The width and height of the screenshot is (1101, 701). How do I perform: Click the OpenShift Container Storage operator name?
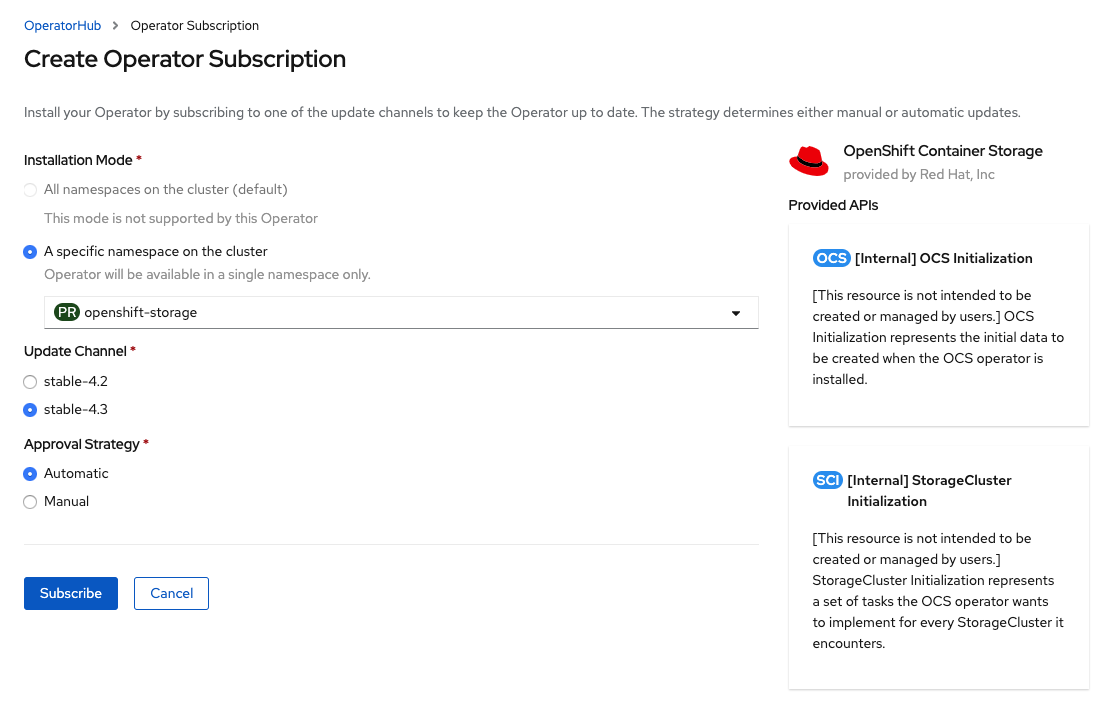pos(942,151)
